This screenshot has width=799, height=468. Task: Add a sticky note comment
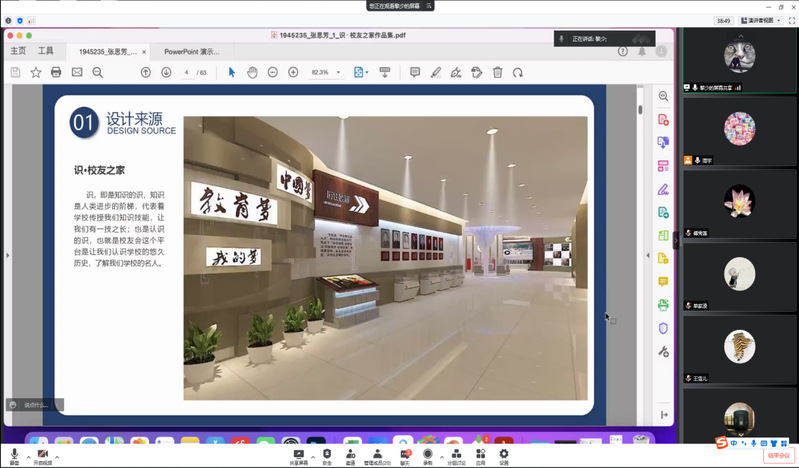click(x=415, y=72)
